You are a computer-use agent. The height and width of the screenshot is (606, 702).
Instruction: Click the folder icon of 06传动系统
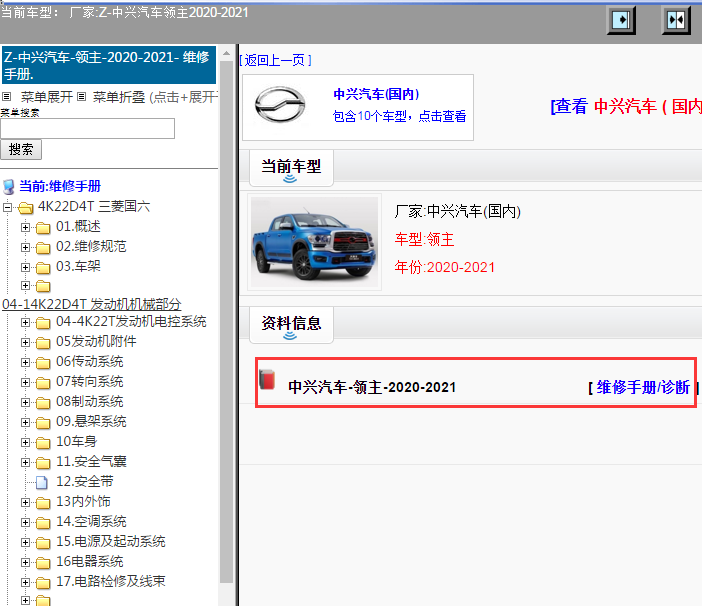click(x=43, y=363)
